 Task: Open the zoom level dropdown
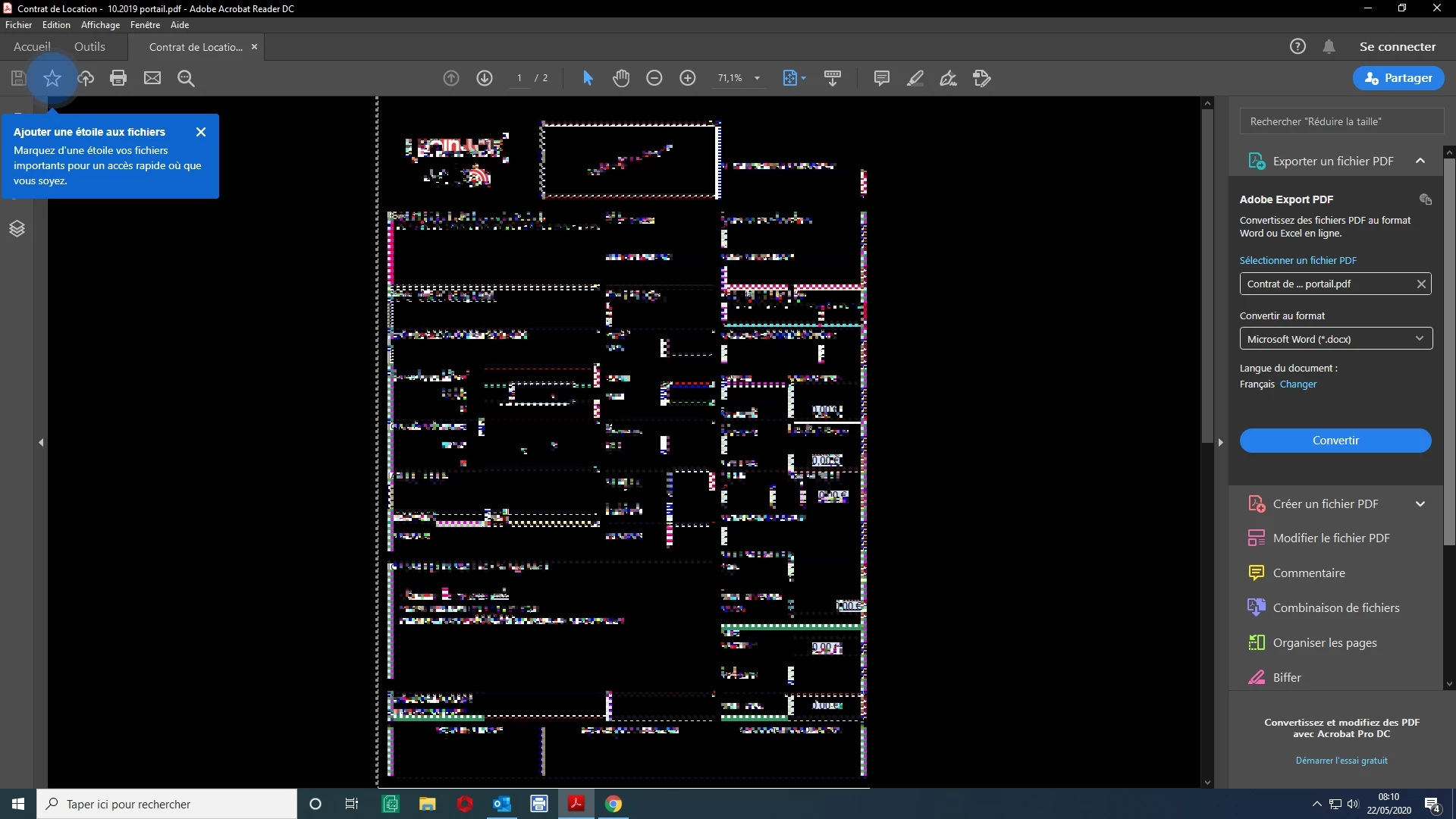pyautogui.click(x=757, y=78)
